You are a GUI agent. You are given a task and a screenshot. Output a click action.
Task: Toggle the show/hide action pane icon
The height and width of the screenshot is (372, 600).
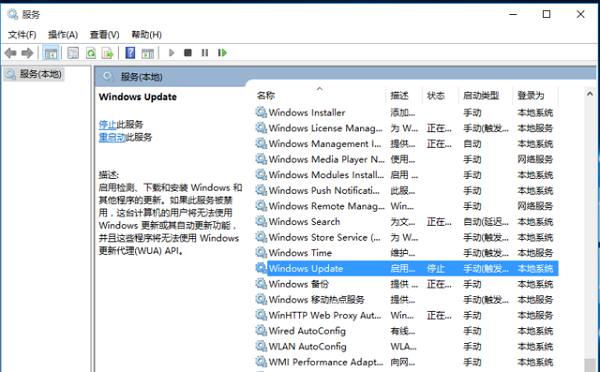tap(148, 53)
